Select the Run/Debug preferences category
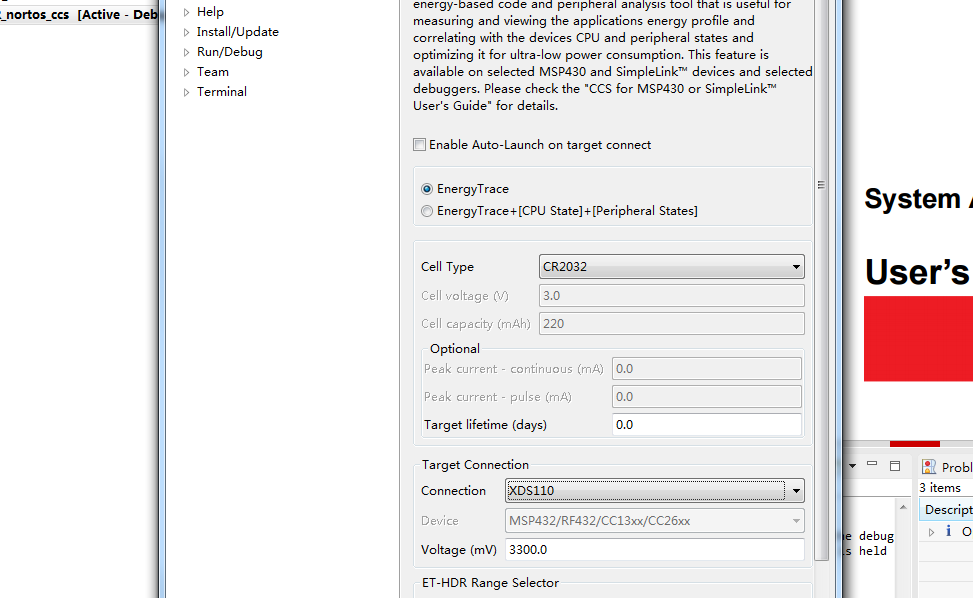Image resolution: width=973 pixels, height=598 pixels. (230, 51)
